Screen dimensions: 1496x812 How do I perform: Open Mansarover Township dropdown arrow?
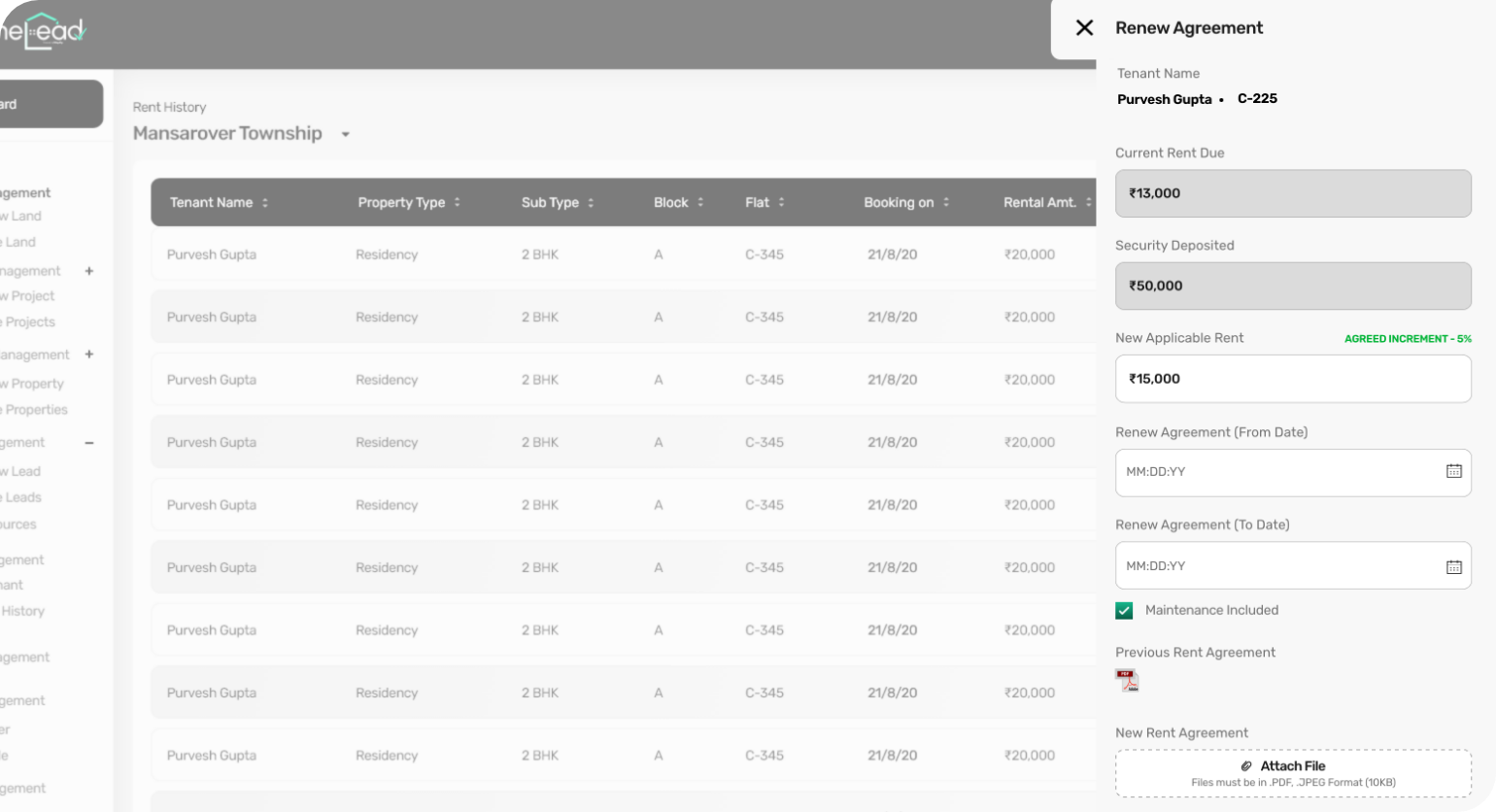[x=345, y=134]
